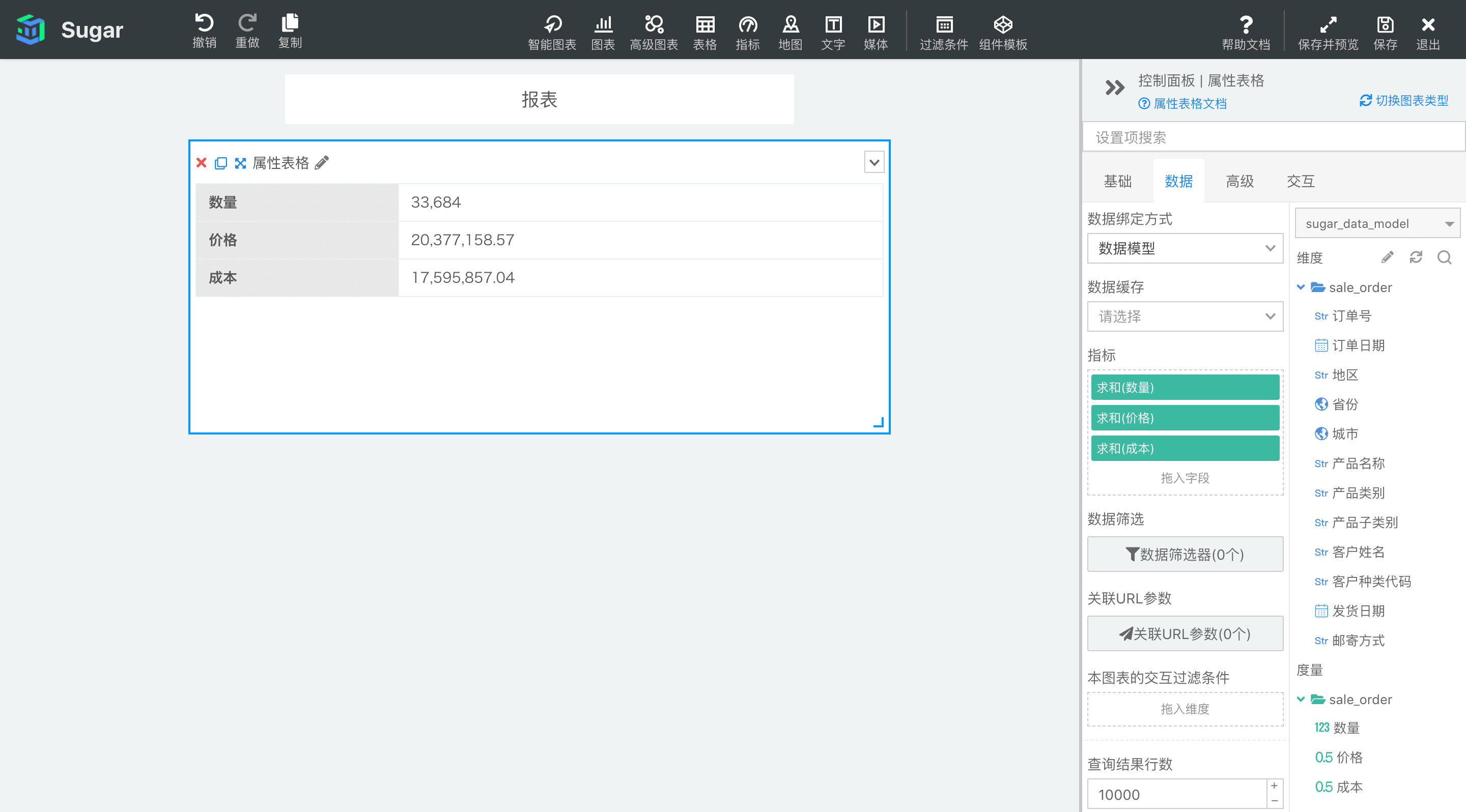Image resolution: width=1466 pixels, height=812 pixels.
Task: Collapse the sale_order folder under 维度
Action: pyautogui.click(x=1301, y=287)
